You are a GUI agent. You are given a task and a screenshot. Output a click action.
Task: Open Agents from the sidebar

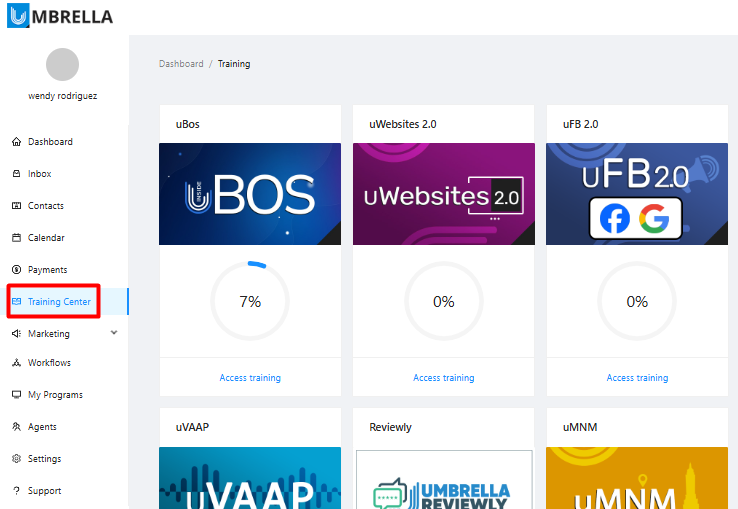click(x=42, y=427)
